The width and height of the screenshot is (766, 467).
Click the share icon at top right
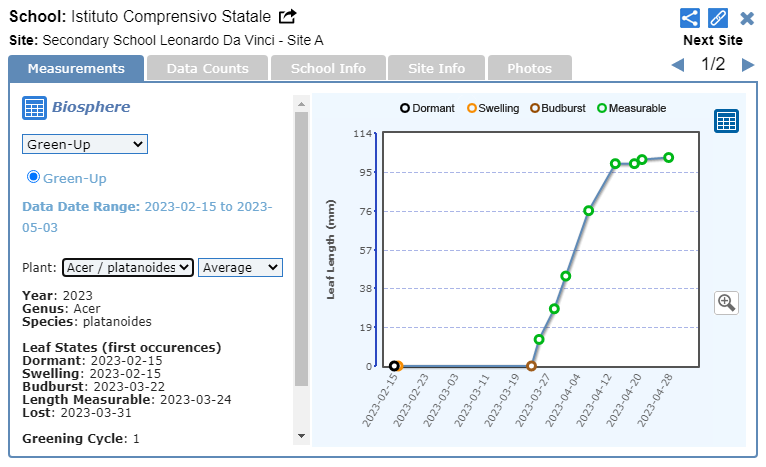689,18
